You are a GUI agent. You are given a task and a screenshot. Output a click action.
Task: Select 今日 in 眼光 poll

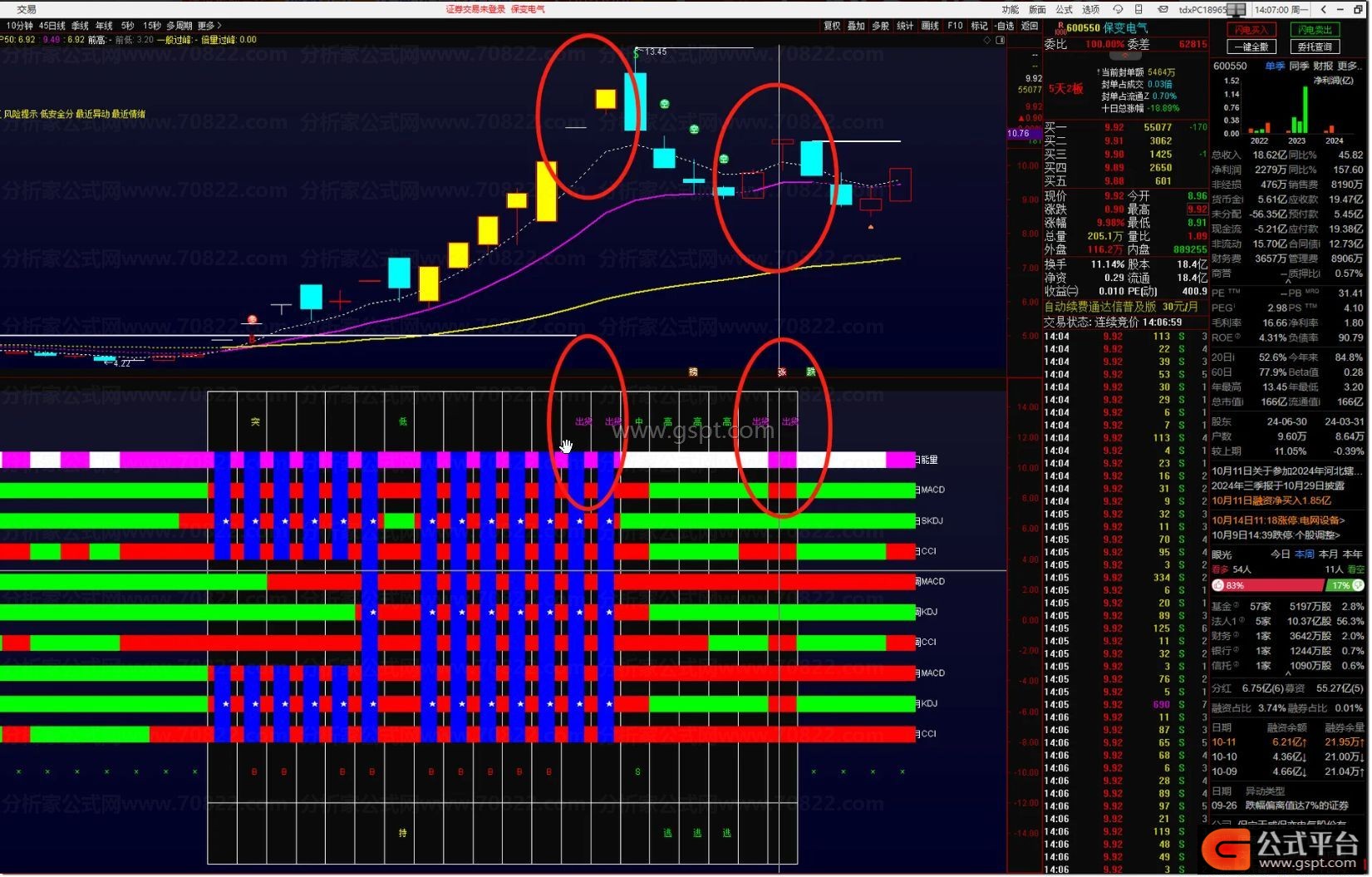[x=1280, y=554]
